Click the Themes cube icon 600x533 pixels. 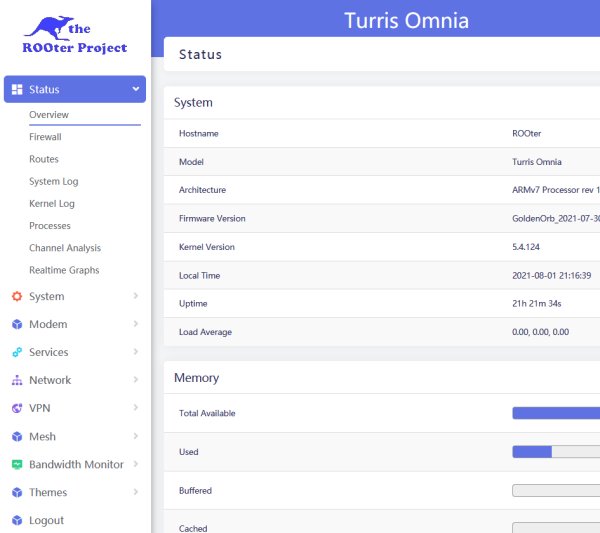coord(17,492)
